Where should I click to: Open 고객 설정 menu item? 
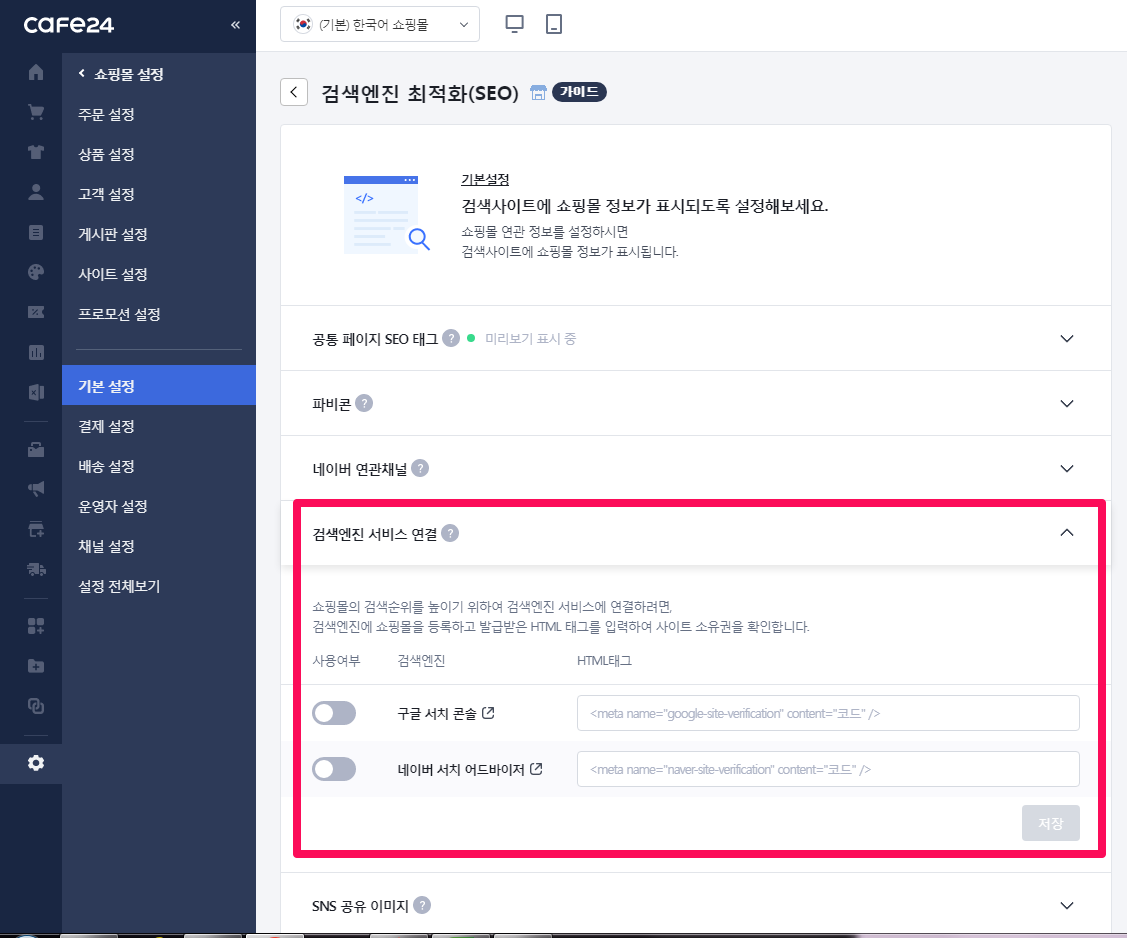(106, 194)
